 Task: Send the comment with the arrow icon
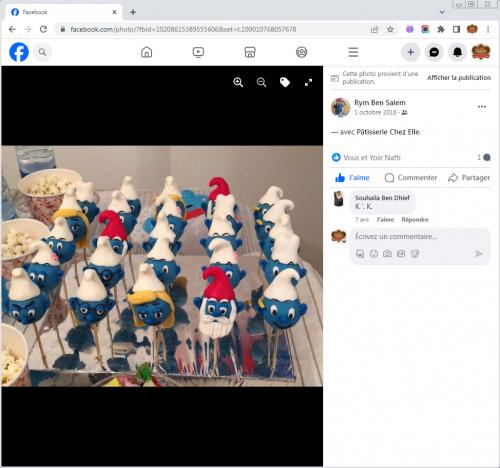click(479, 254)
